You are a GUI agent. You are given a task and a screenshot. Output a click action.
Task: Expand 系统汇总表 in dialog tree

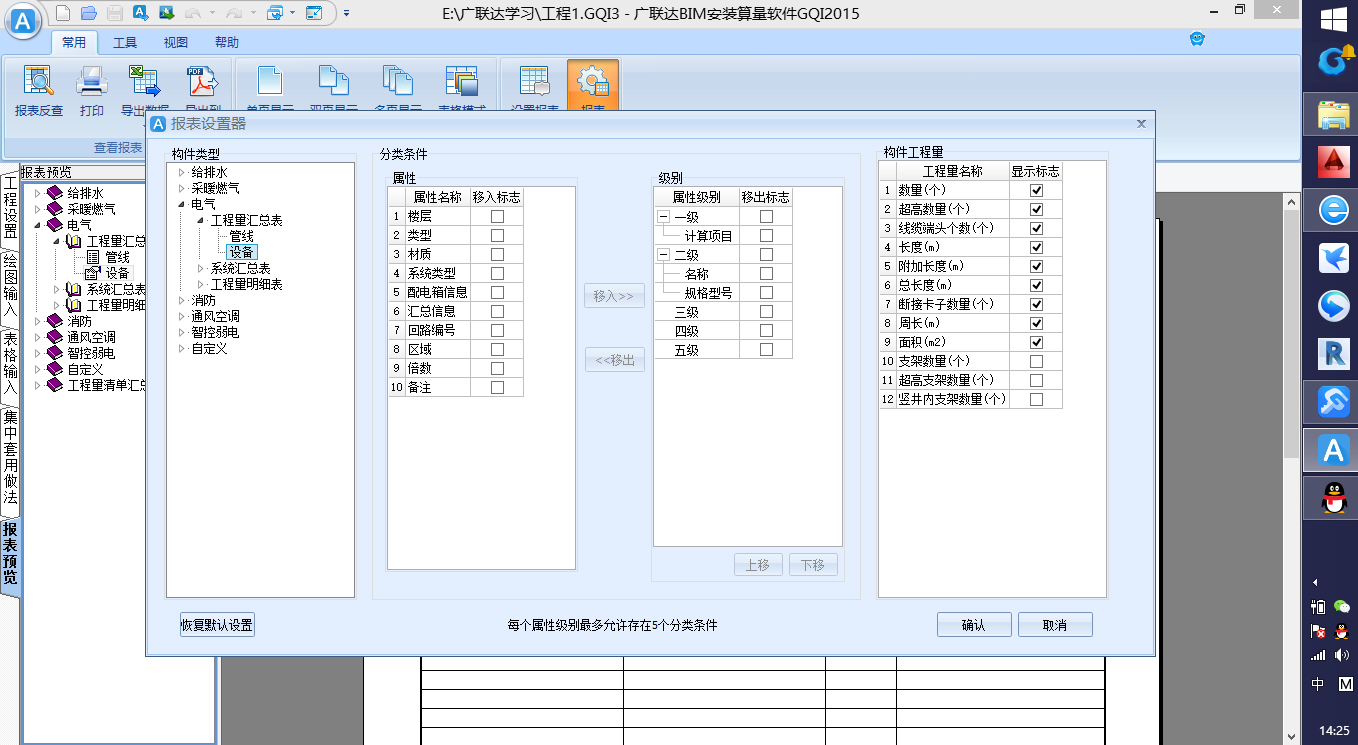pyautogui.click(x=201, y=268)
